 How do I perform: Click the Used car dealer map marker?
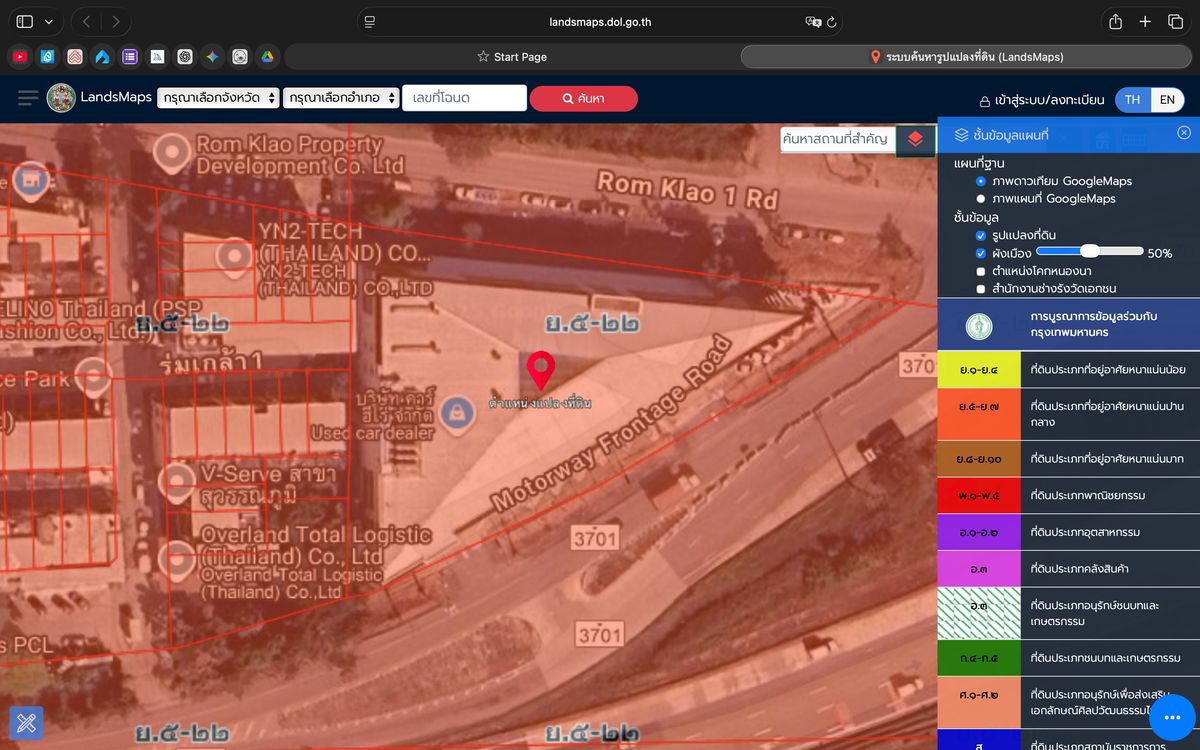[x=458, y=410]
